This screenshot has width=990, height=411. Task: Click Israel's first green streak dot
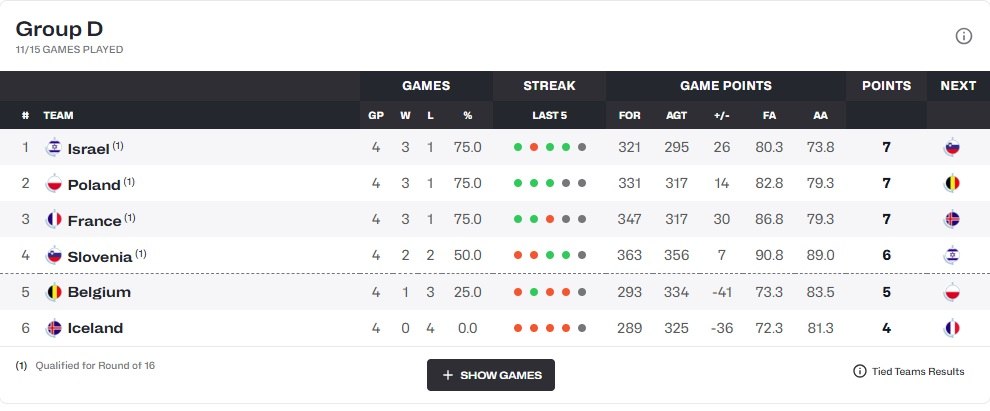[518, 148]
